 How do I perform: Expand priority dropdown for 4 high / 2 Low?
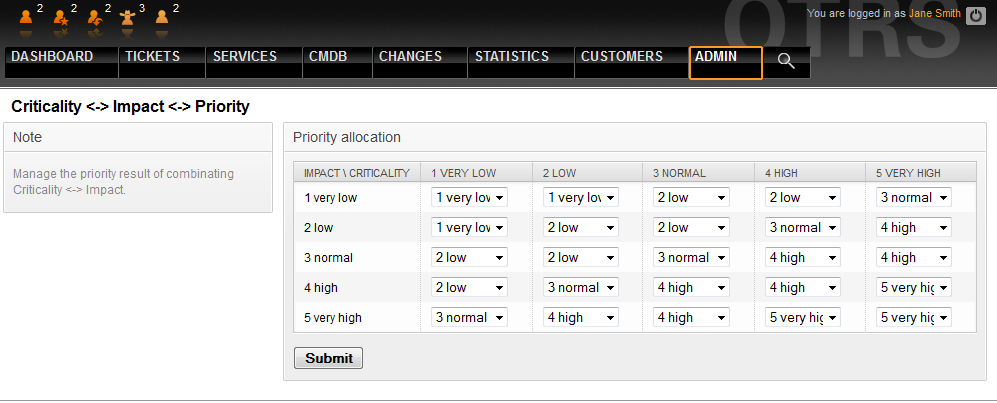[580, 288]
